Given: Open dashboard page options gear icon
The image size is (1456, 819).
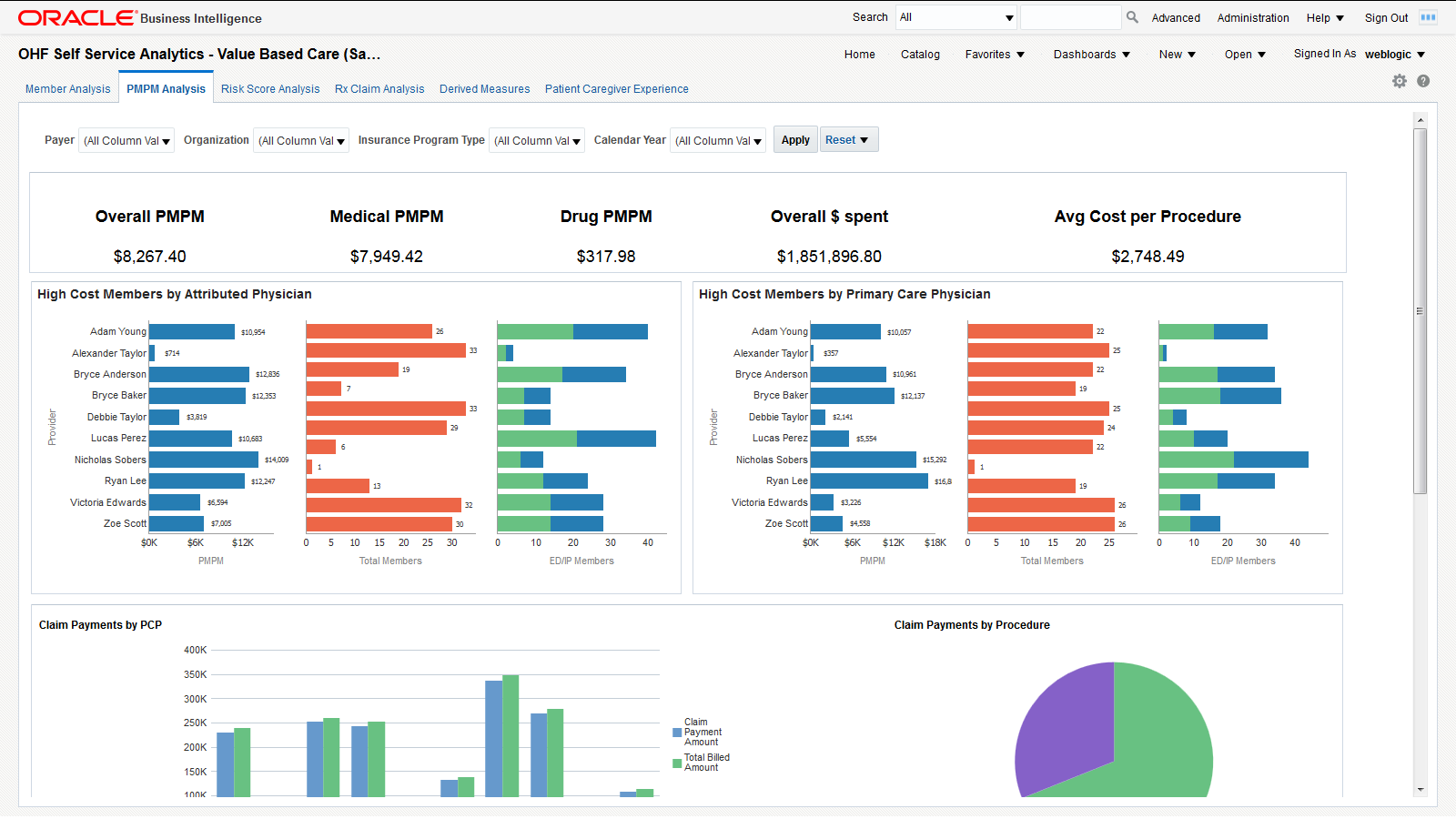Looking at the screenshot, I should [x=1400, y=81].
